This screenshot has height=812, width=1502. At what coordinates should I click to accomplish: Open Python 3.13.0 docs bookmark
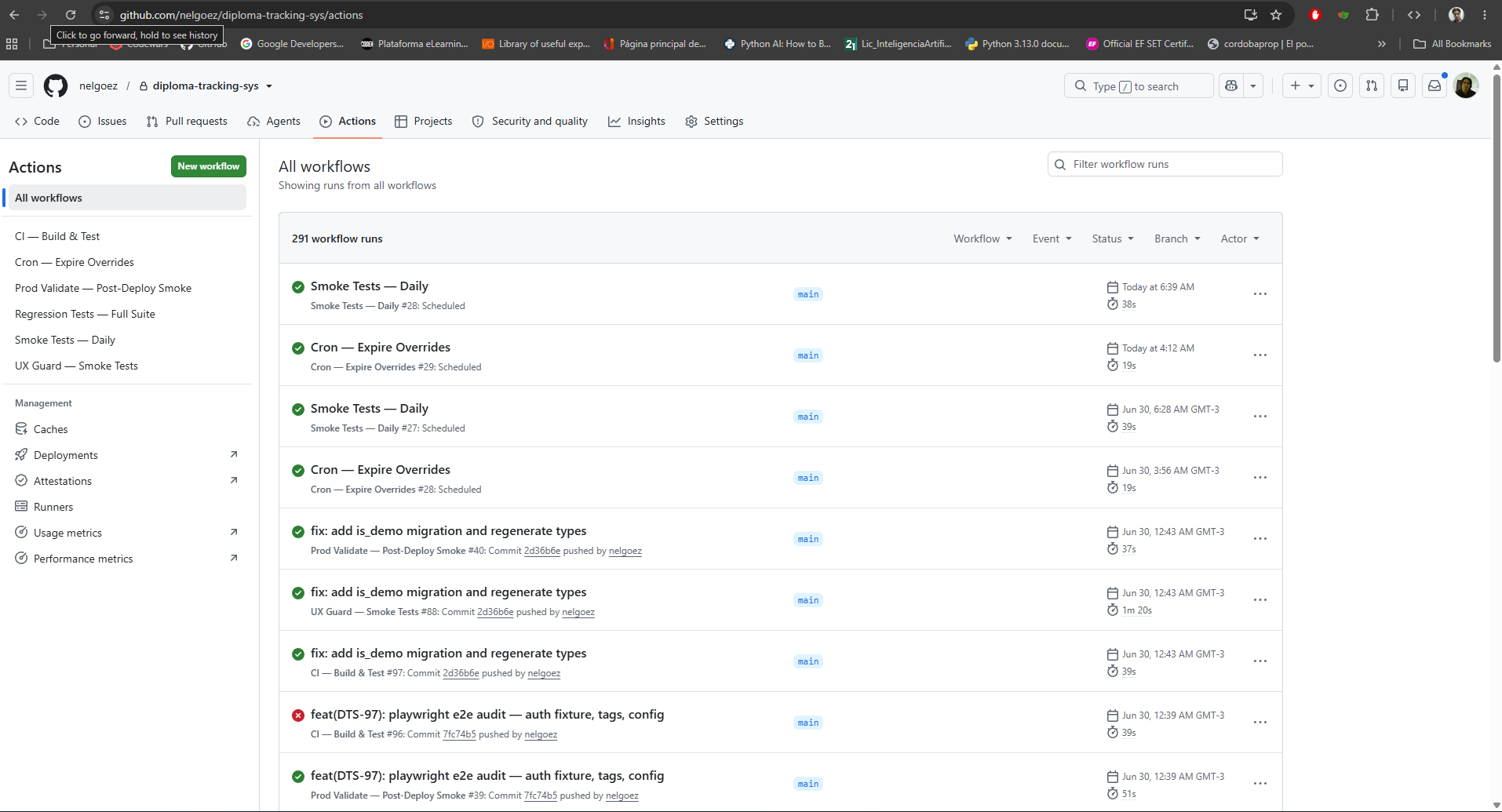click(x=1018, y=44)
